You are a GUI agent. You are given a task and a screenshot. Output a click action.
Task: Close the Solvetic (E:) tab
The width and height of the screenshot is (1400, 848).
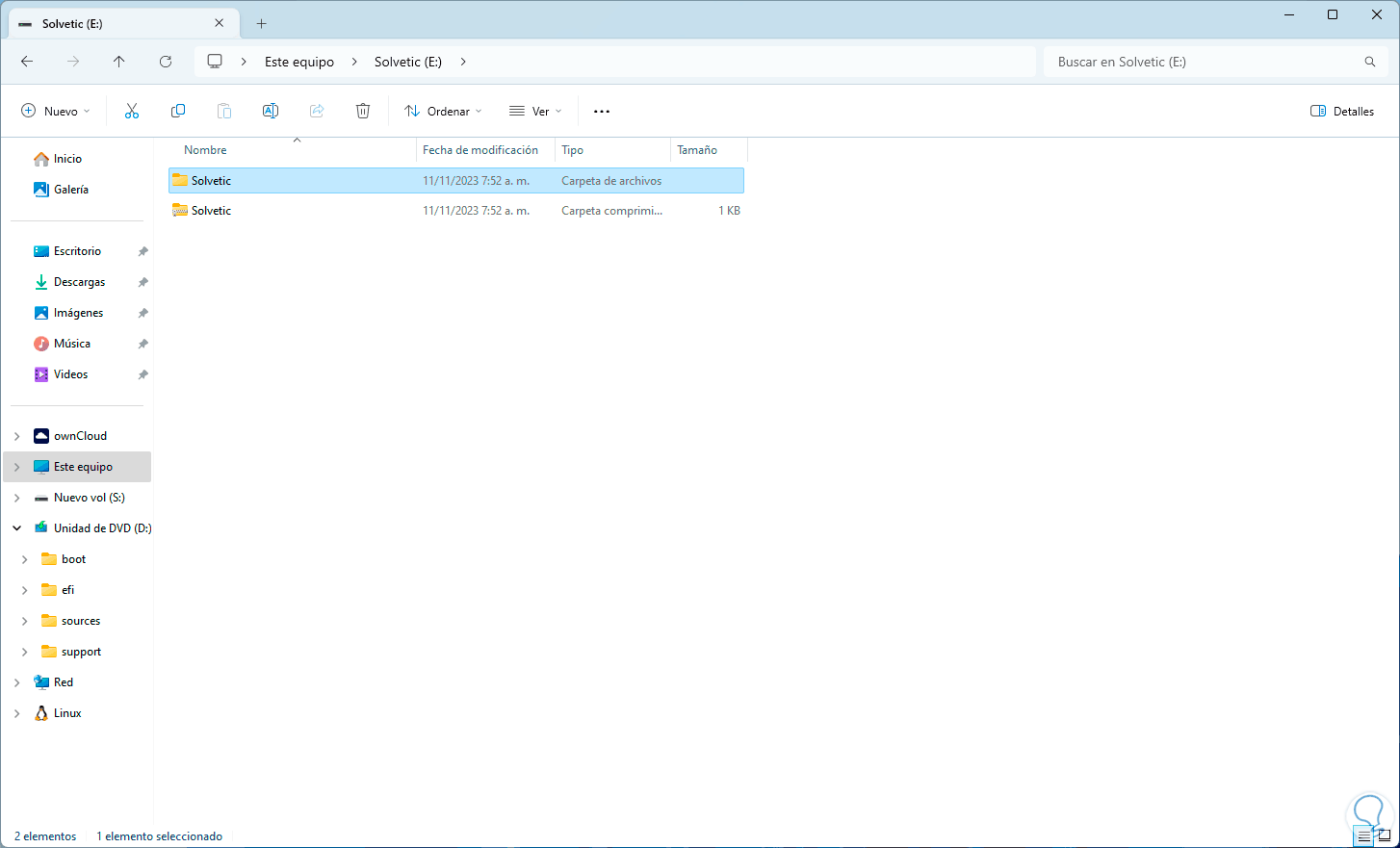220,23
